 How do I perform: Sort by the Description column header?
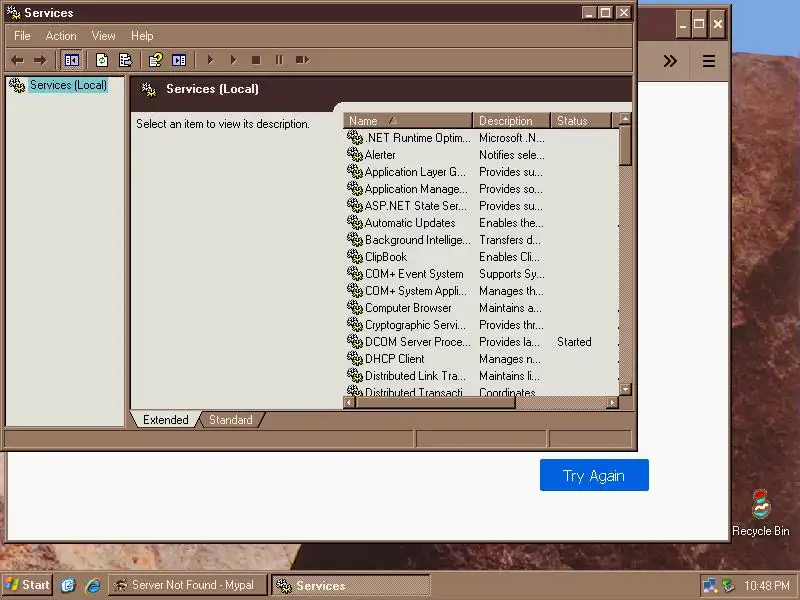coord(511,121)
